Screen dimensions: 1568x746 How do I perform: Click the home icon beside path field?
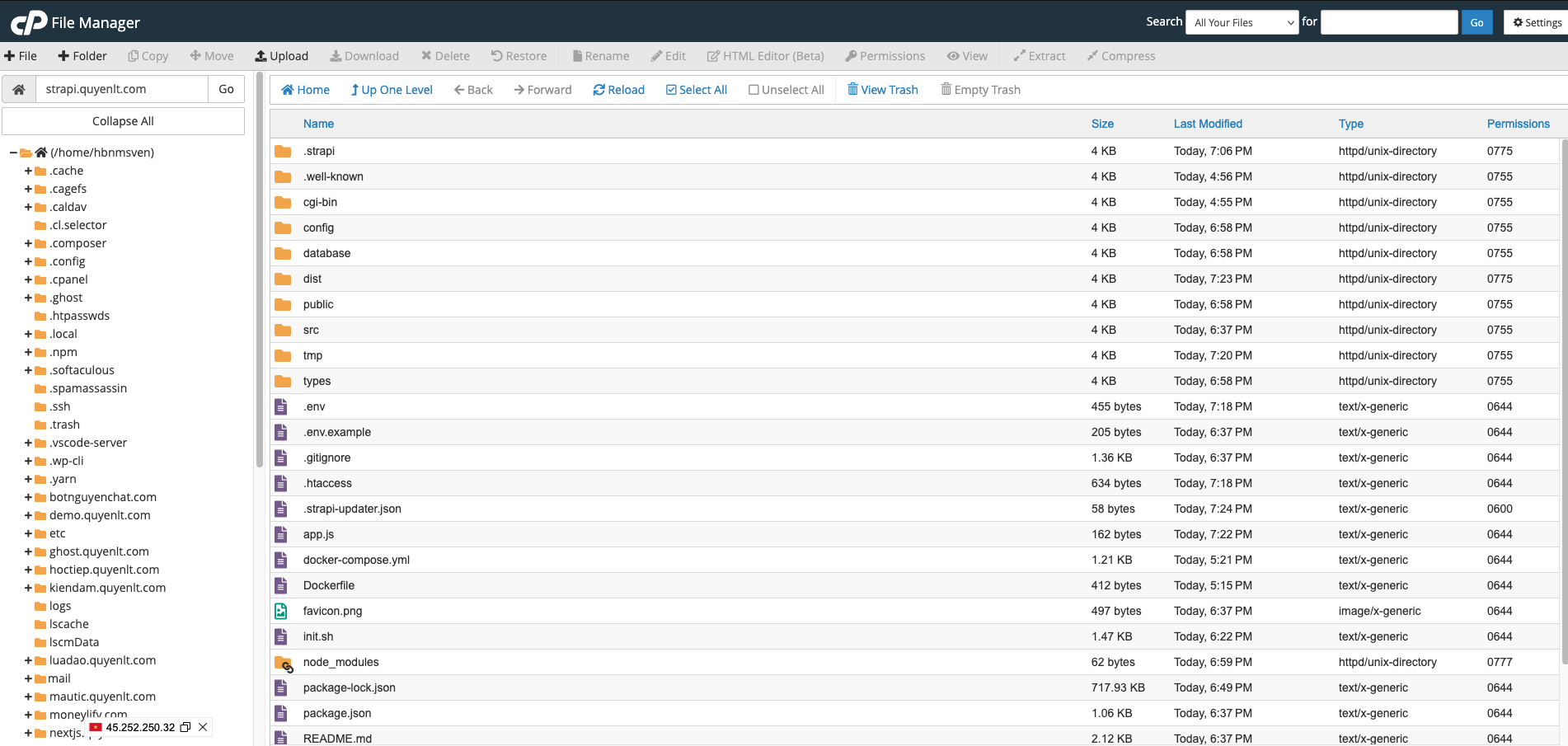point(19,89)
